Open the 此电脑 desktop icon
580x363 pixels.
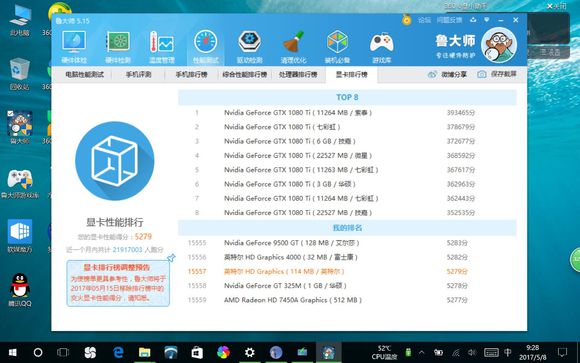coord(20,21)
